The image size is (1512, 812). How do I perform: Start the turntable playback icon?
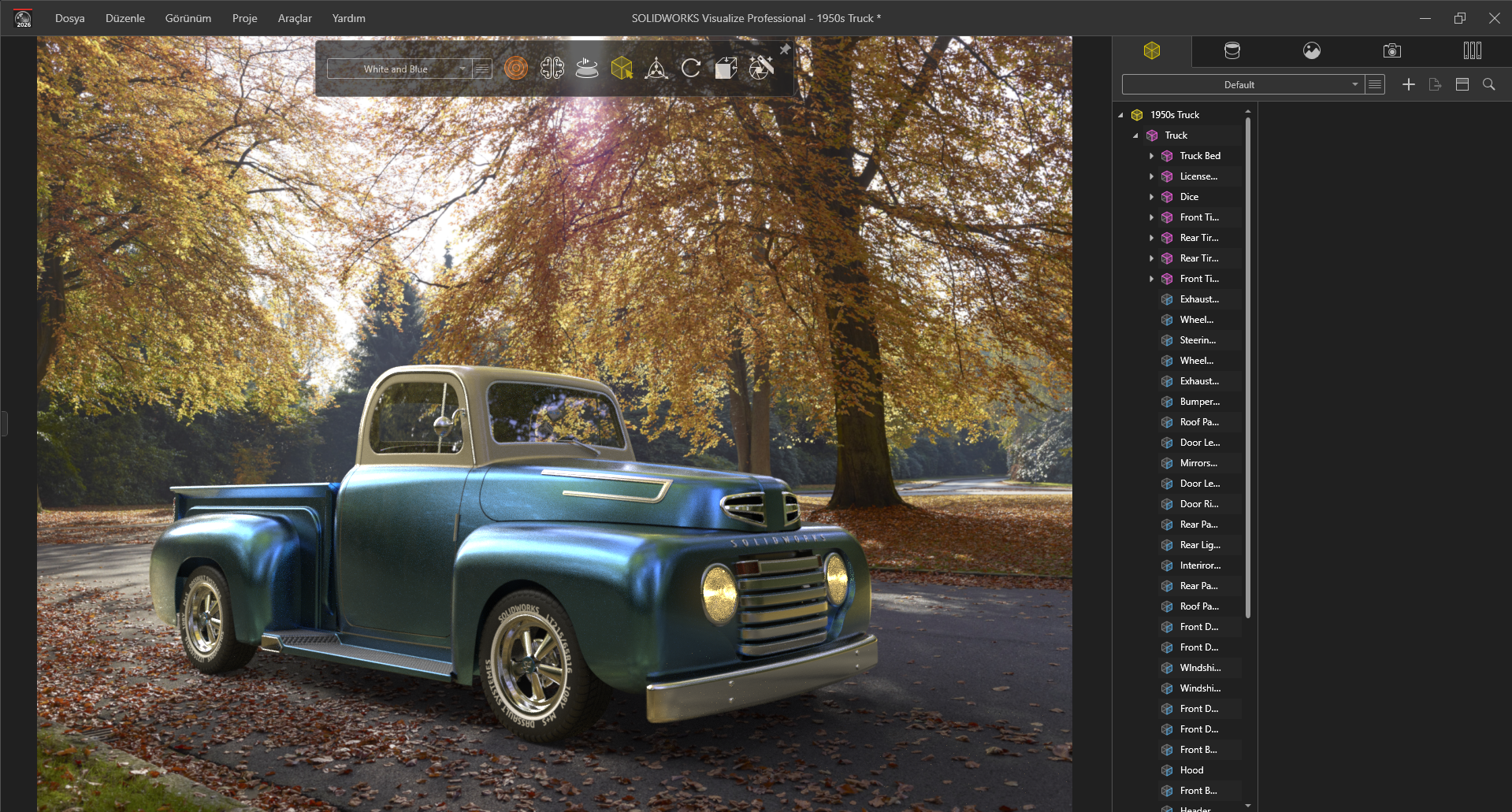[x=587, y=69]
